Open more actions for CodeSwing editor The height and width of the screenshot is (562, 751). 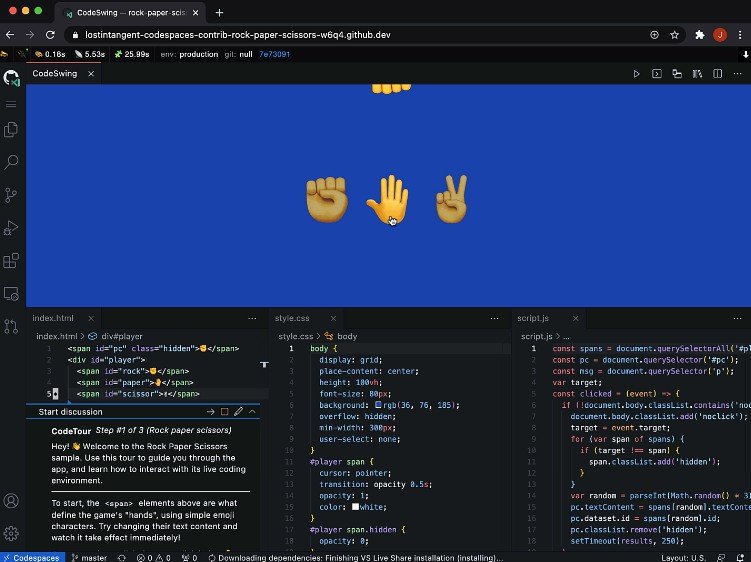coord(737,74)
